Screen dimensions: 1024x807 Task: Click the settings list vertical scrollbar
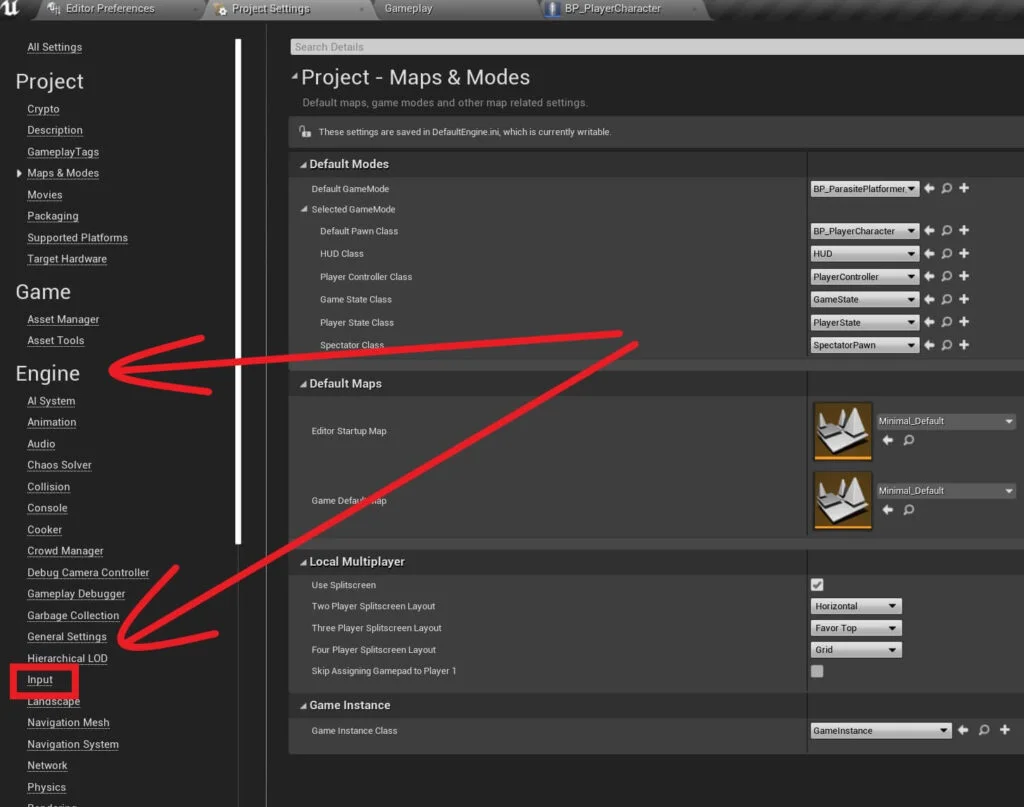point(238,291)
